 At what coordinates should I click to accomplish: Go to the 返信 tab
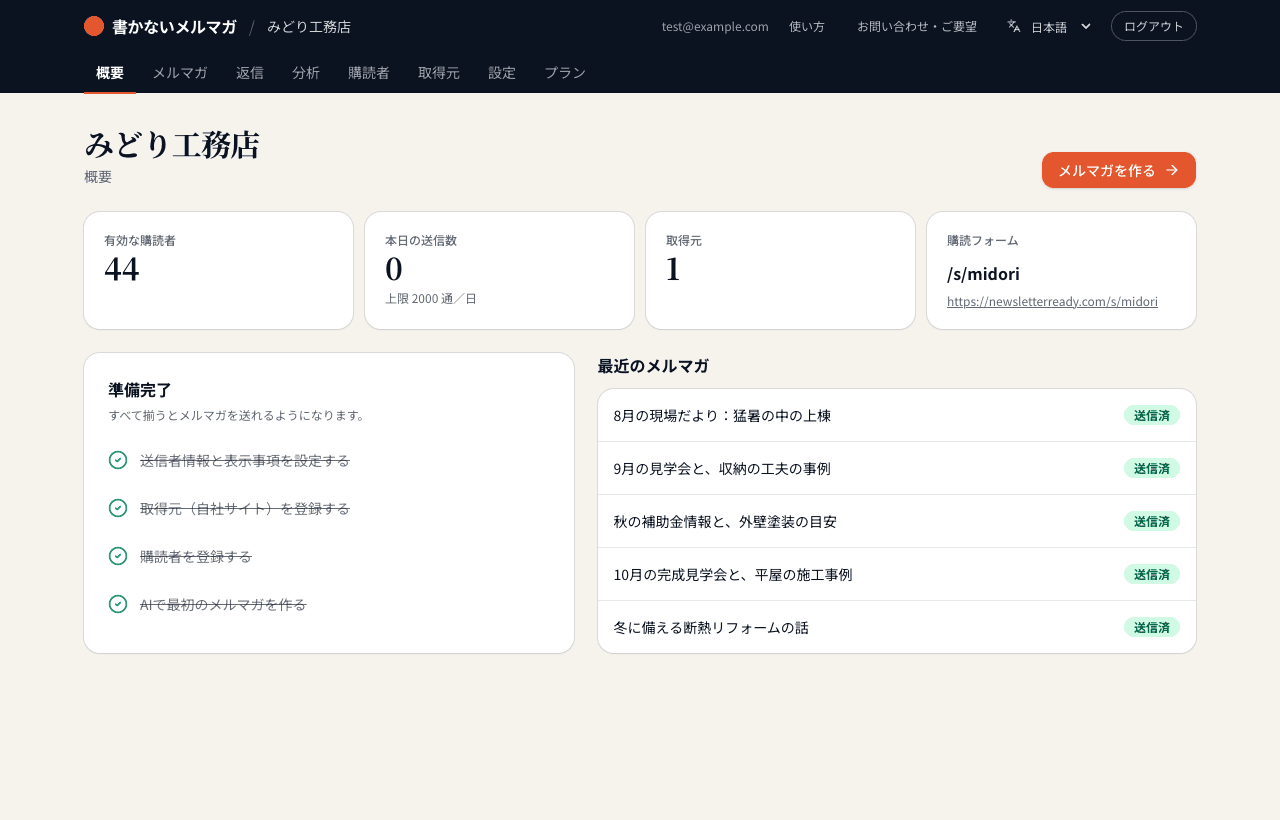click(x=250, y=73)
